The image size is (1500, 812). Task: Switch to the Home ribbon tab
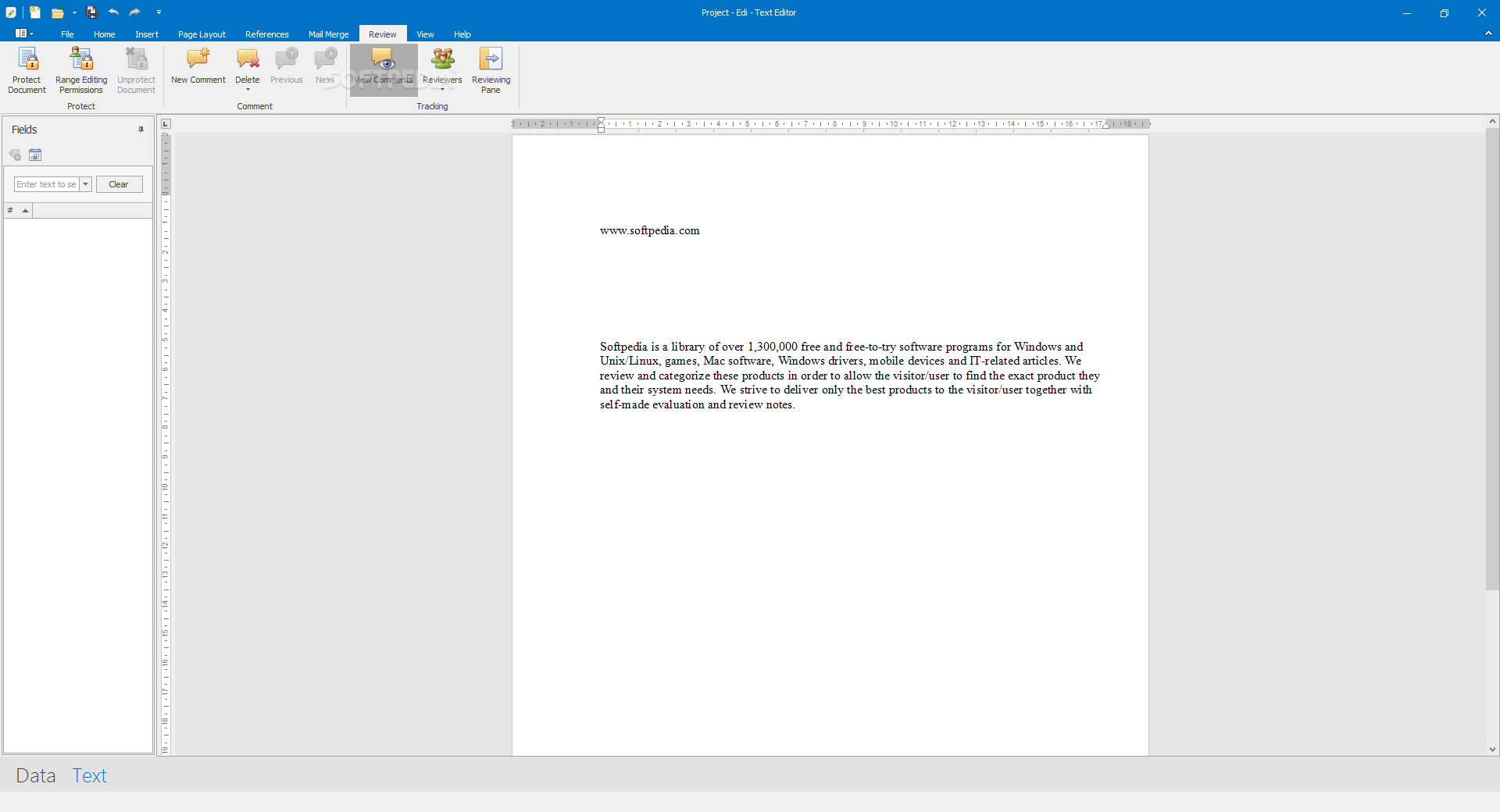coord(104,34)
